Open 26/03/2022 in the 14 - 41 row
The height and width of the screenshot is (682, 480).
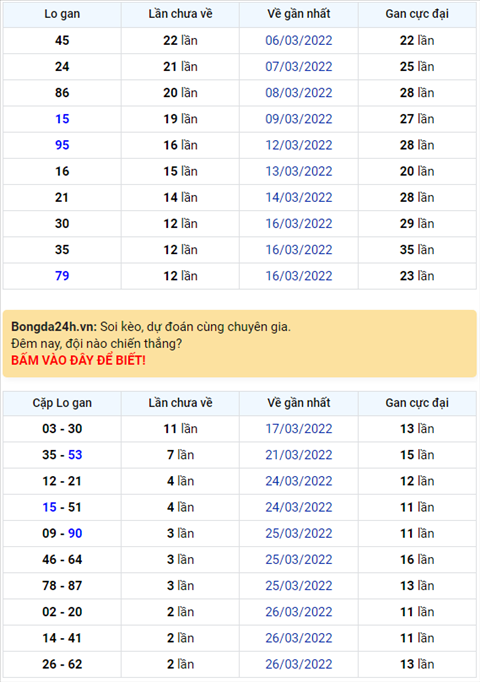pyautogui.click(x=299, y=638)
